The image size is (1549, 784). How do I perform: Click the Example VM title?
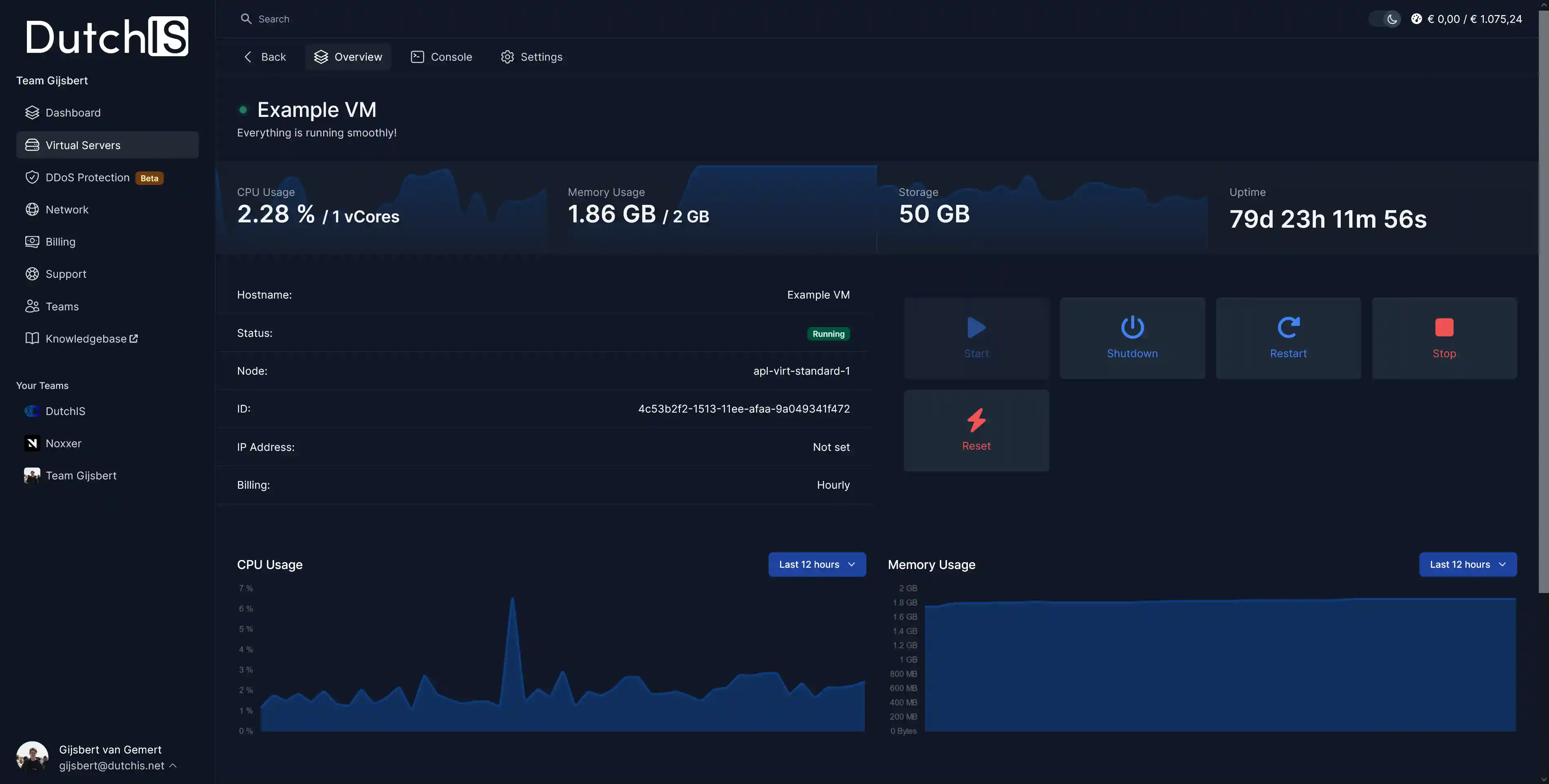coord(317,109)
